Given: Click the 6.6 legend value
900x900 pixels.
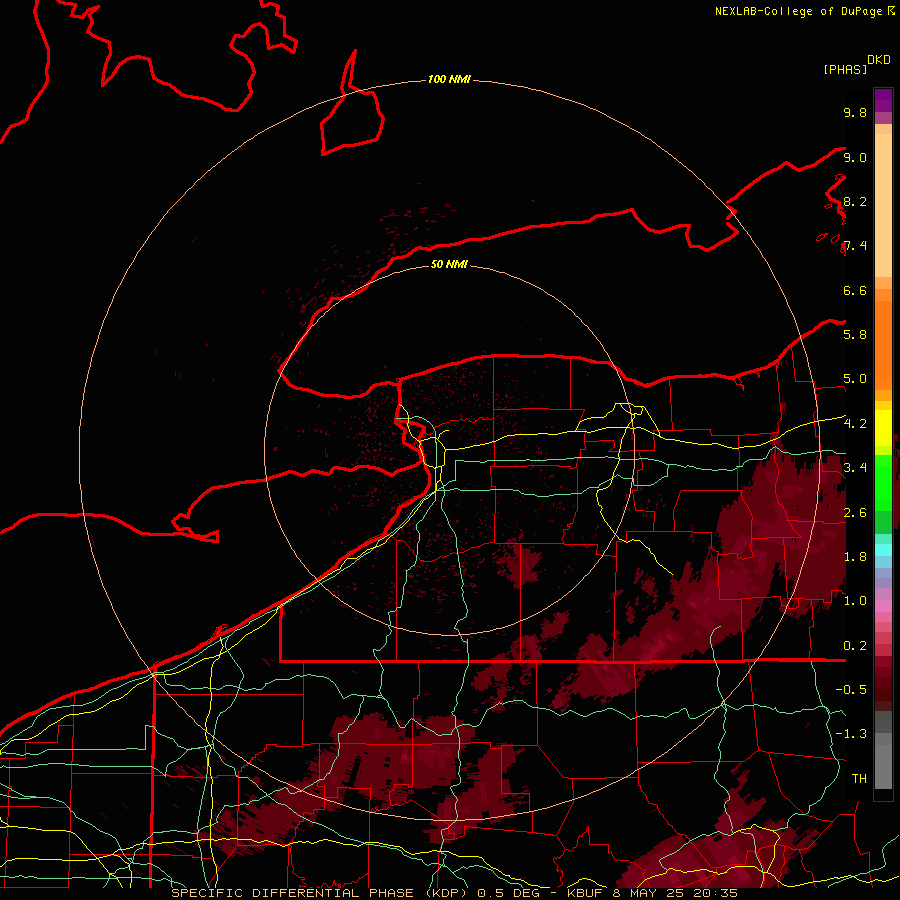Looking at the screenshot, I should [855, 290].
